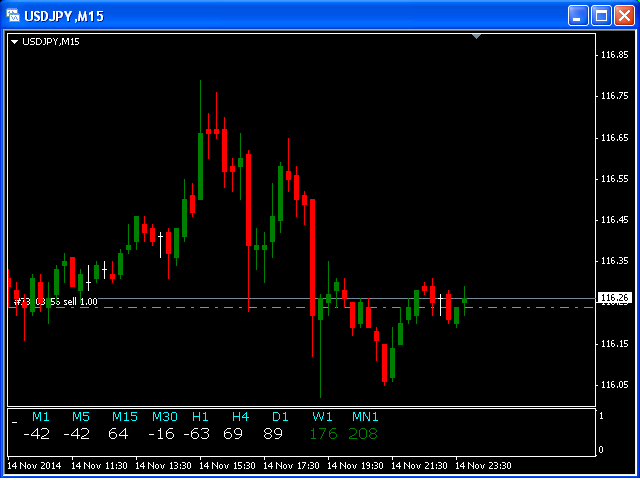Click the chart window icon in title bar
Screen dimensions: 640x480
(x=13, y=16)
